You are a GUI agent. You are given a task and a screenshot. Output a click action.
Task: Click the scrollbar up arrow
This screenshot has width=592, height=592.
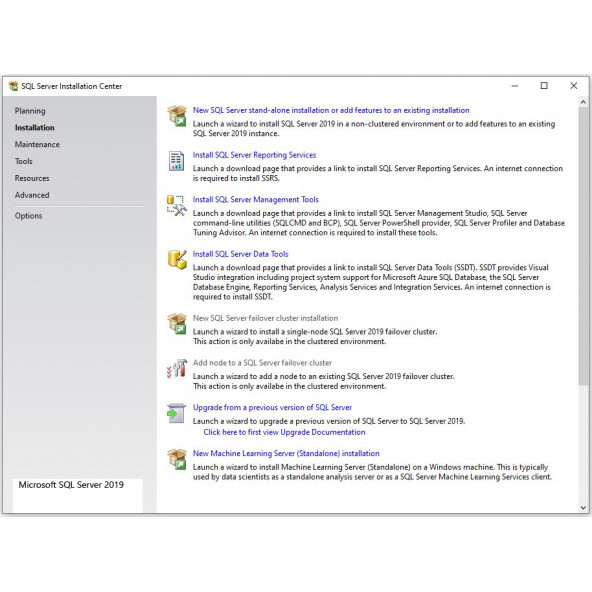pyautogui.click(x=583, y=102)
